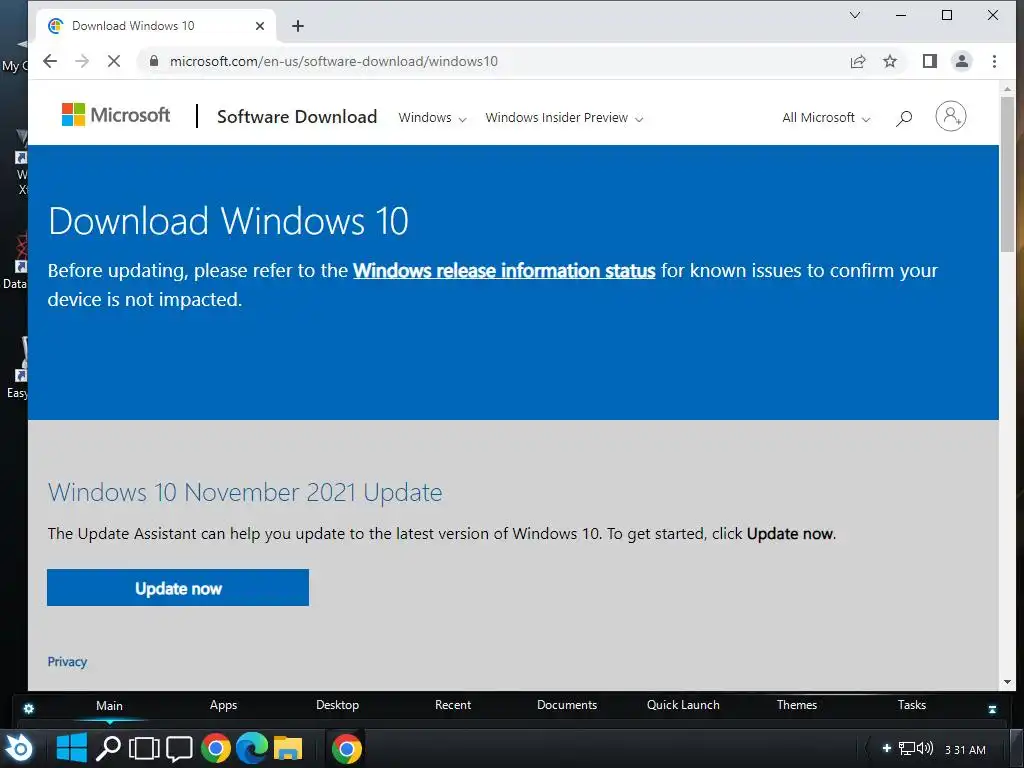The height and width of the screenshot is (768, 1024).
Task: Select the running Chrome window taskbar icon
Action: click(x=347, y=748)
